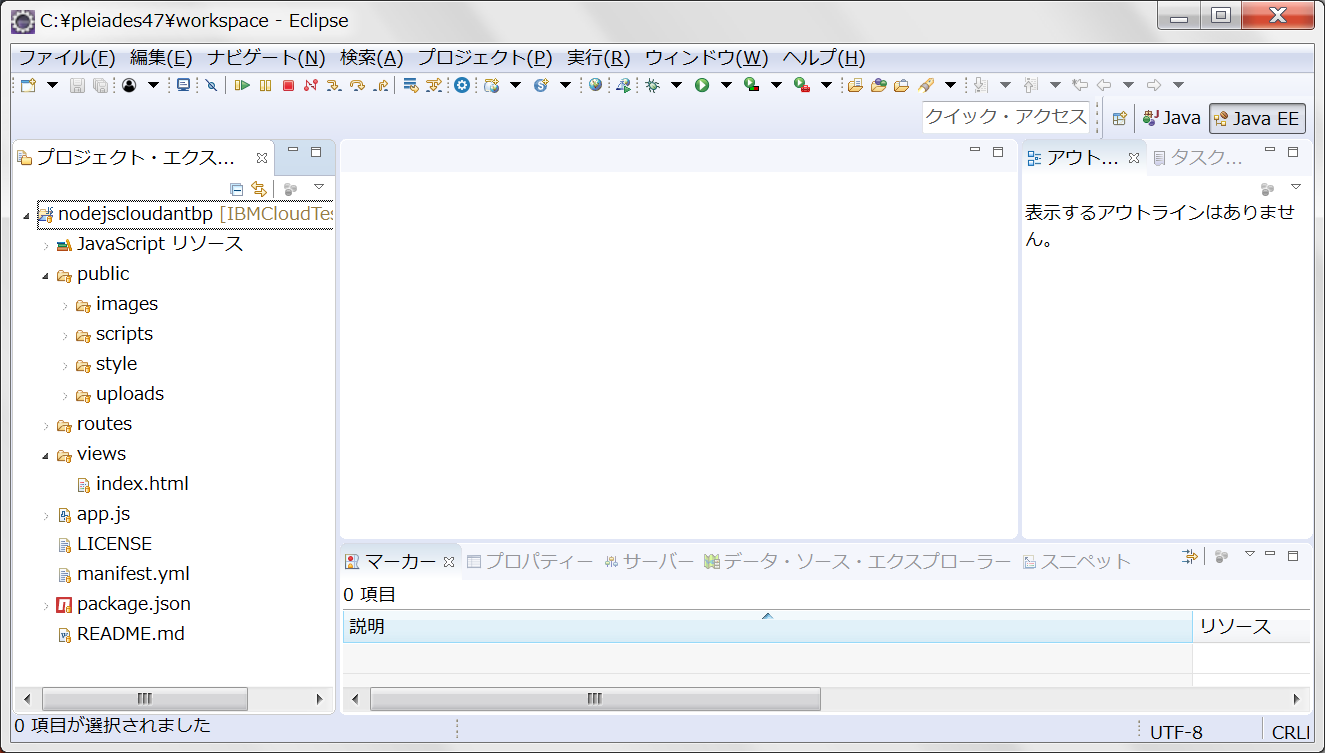
Task: Click the green Run play icon
Action: click(x=702, y=85)
